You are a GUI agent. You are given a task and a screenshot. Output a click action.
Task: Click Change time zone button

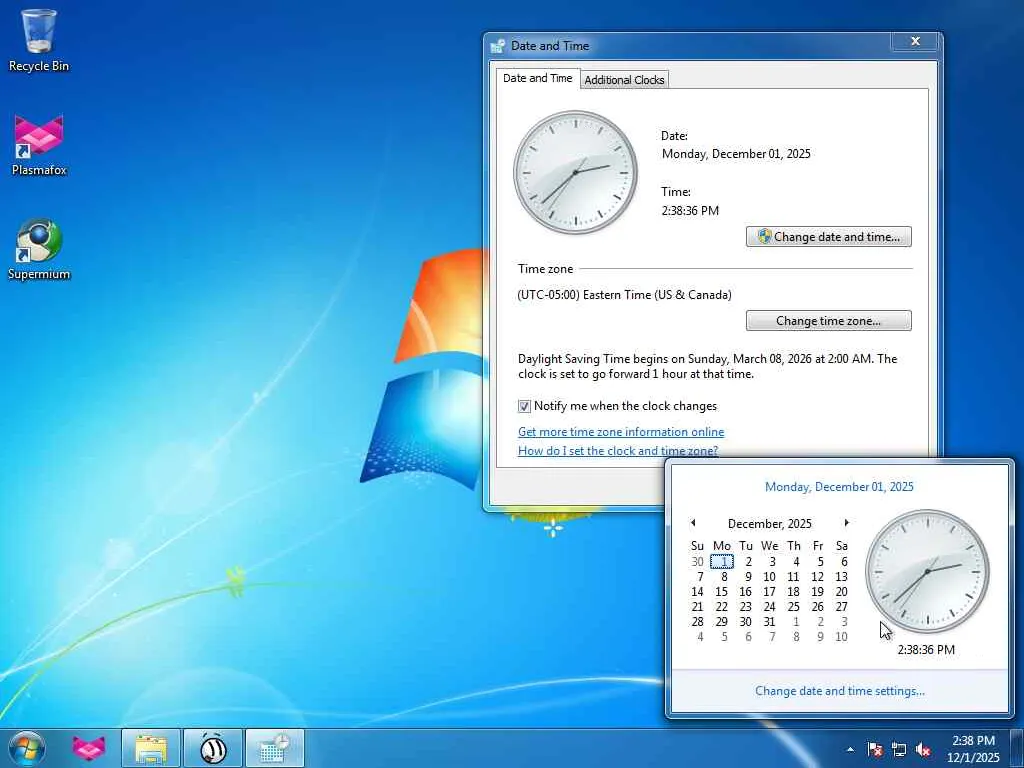tap(829, 321)
